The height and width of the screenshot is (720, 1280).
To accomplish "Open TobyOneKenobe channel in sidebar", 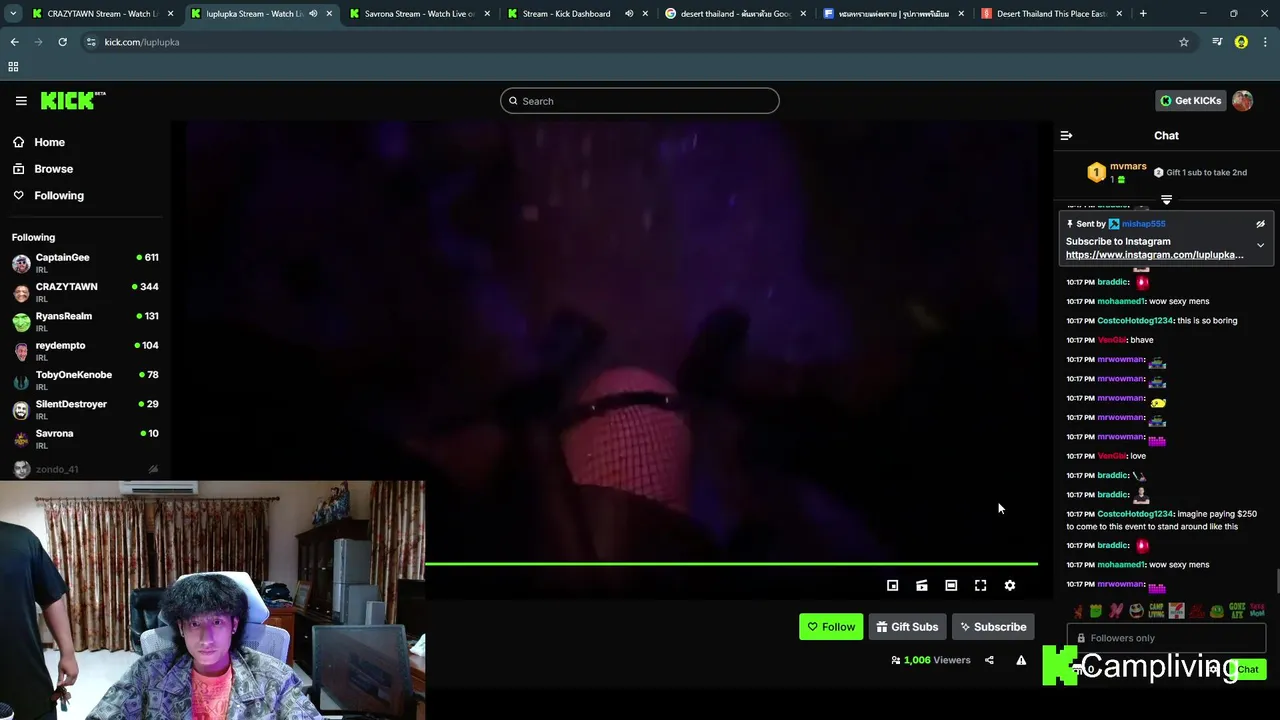I will (85, 380).
